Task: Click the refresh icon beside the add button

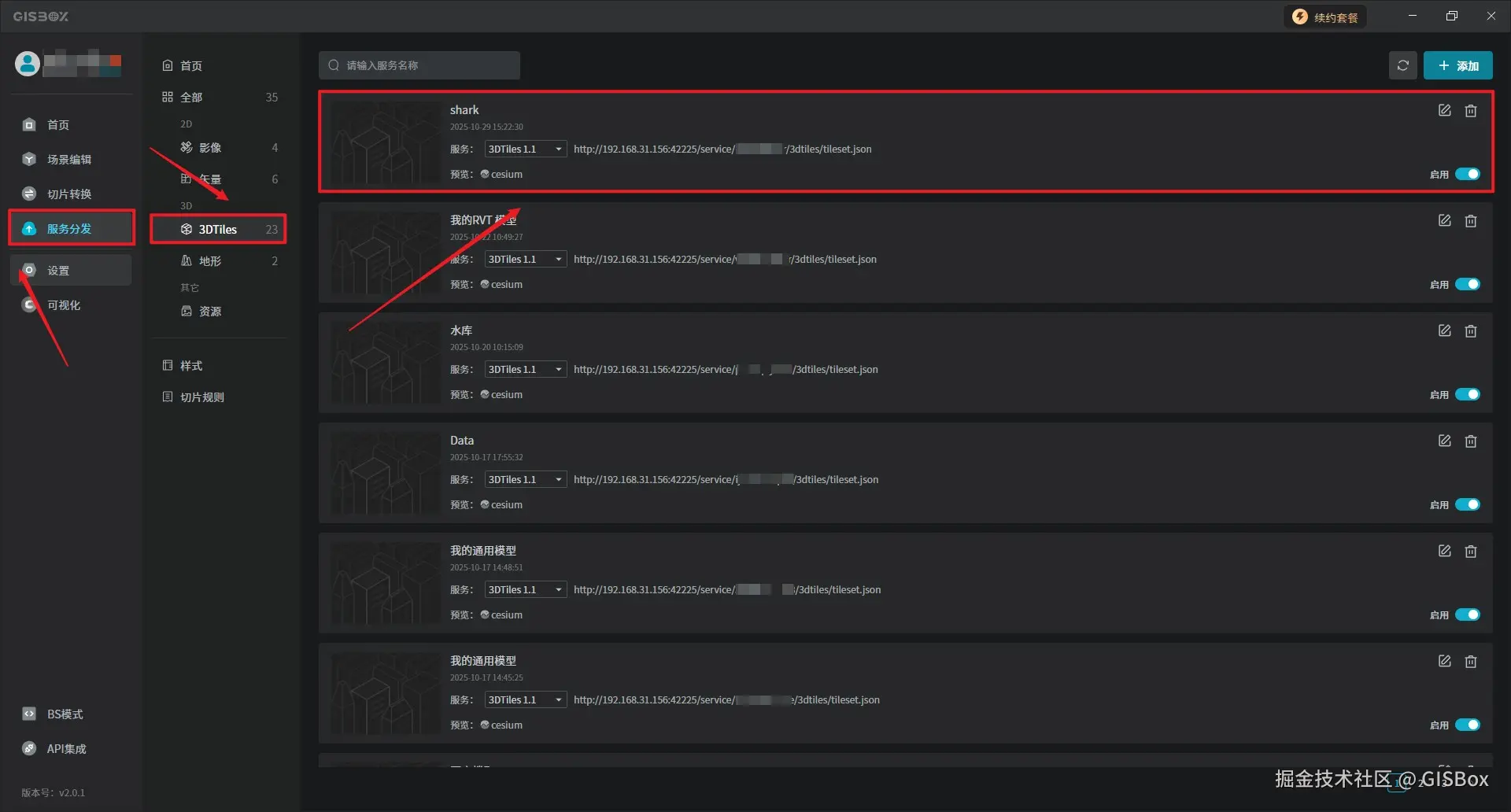Action: pyautogui.click(x=1402, y=65)
